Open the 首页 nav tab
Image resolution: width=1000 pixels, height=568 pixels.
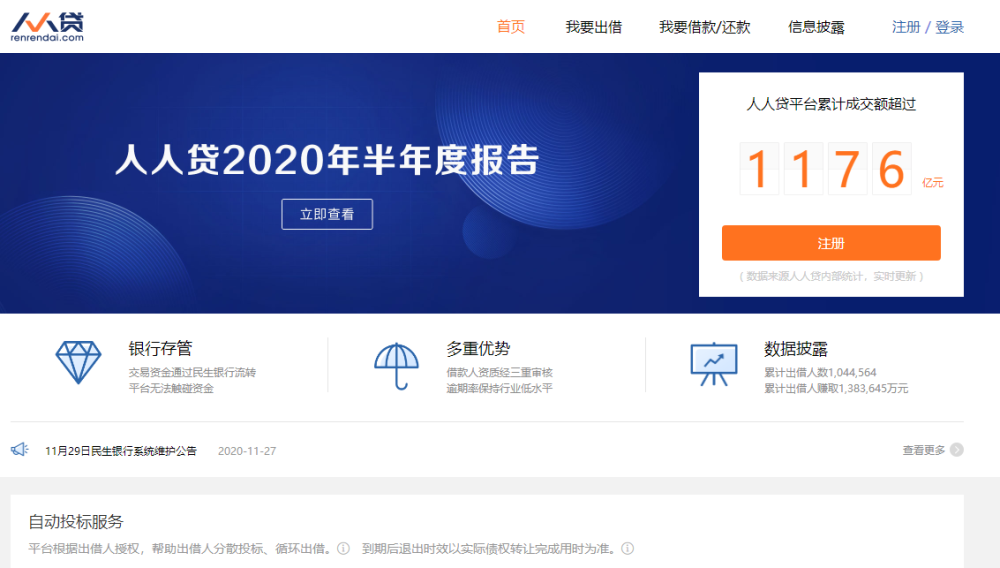[x=511, y=27]
